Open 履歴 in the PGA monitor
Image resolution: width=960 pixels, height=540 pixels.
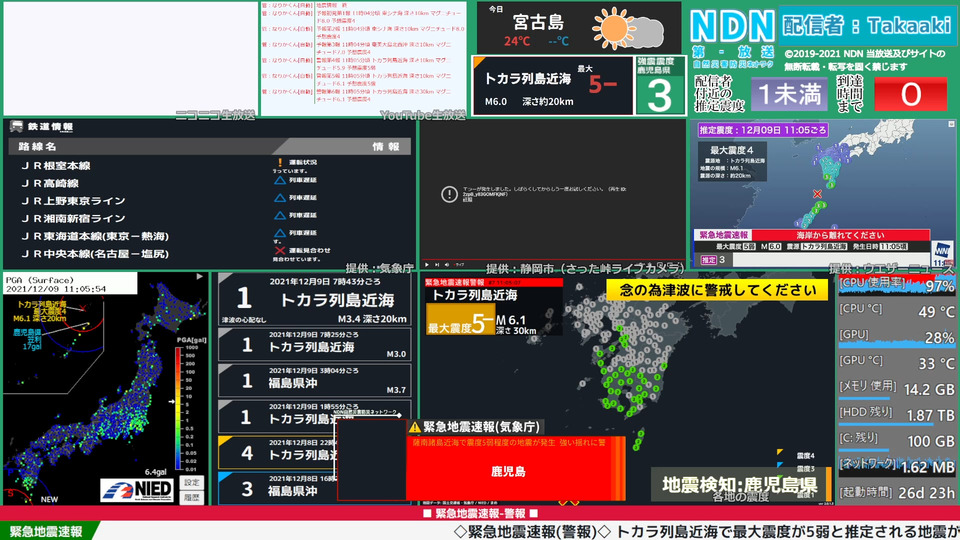[x=192, y=498]
